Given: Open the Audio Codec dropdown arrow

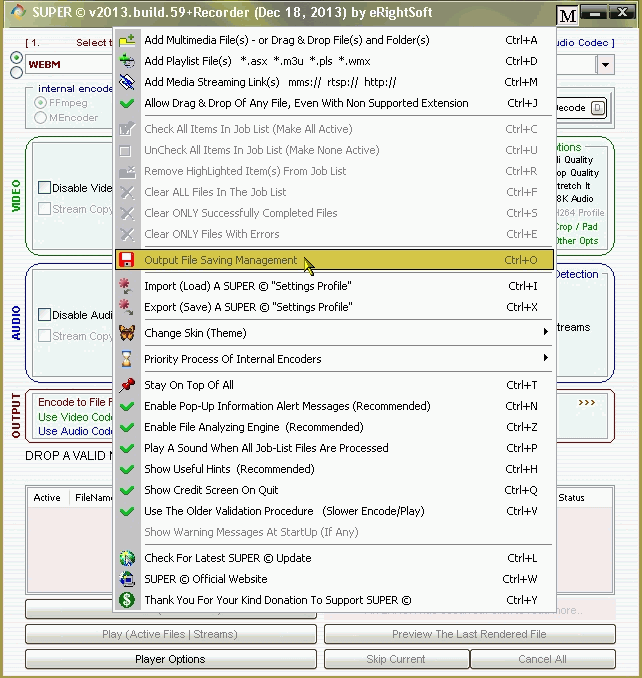Looking at the screenshot, I should click(605, 65).
